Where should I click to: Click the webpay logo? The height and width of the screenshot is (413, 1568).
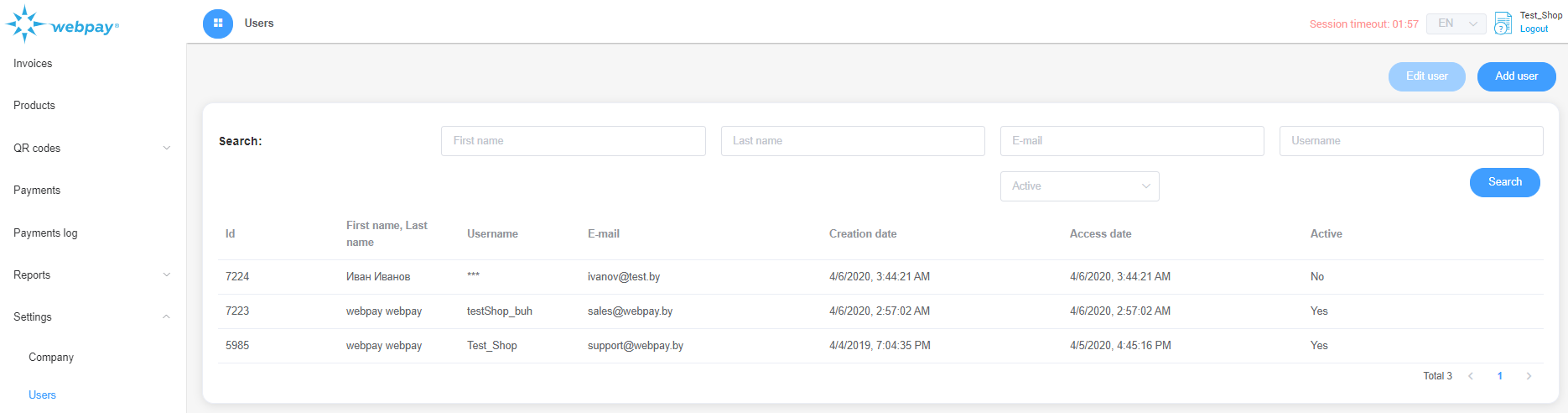(63, 25)
